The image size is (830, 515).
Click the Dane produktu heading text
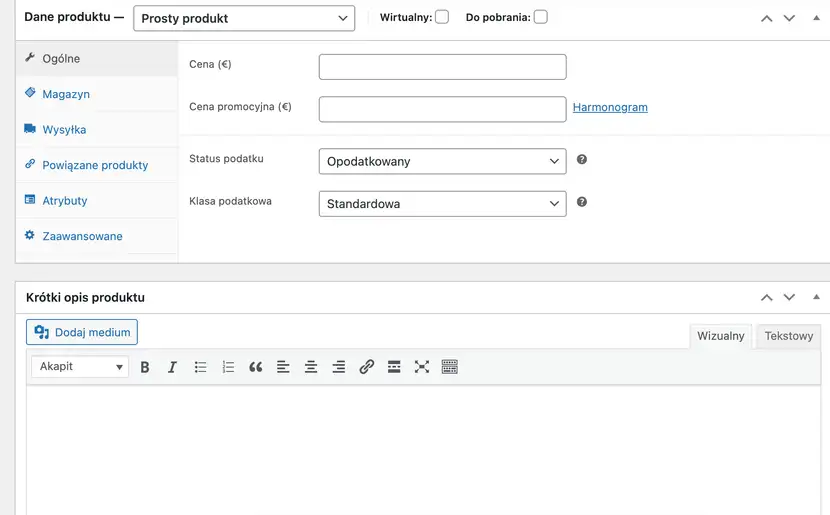(68, 17)
